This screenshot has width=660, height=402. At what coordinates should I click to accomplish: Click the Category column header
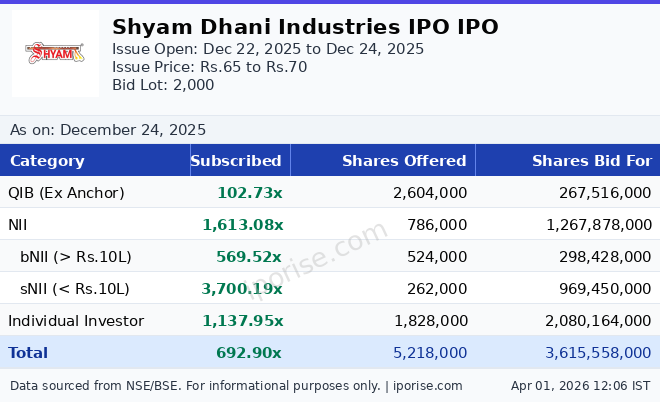click(x=47, y=161)
